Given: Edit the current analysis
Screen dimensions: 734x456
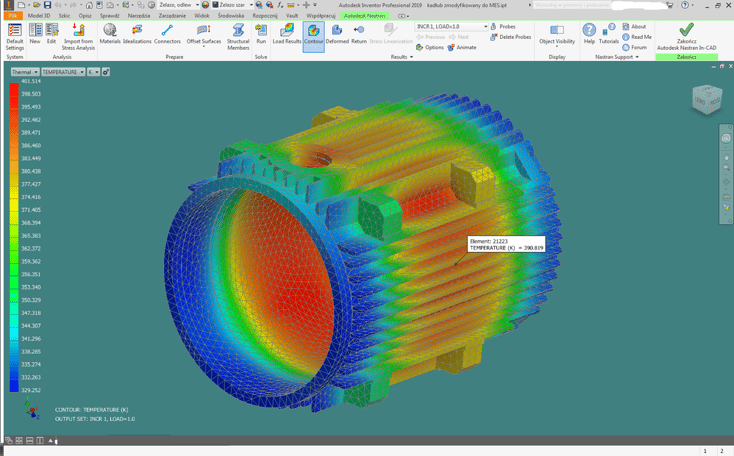Looking at the screenshot, I should tap(51, 34).
